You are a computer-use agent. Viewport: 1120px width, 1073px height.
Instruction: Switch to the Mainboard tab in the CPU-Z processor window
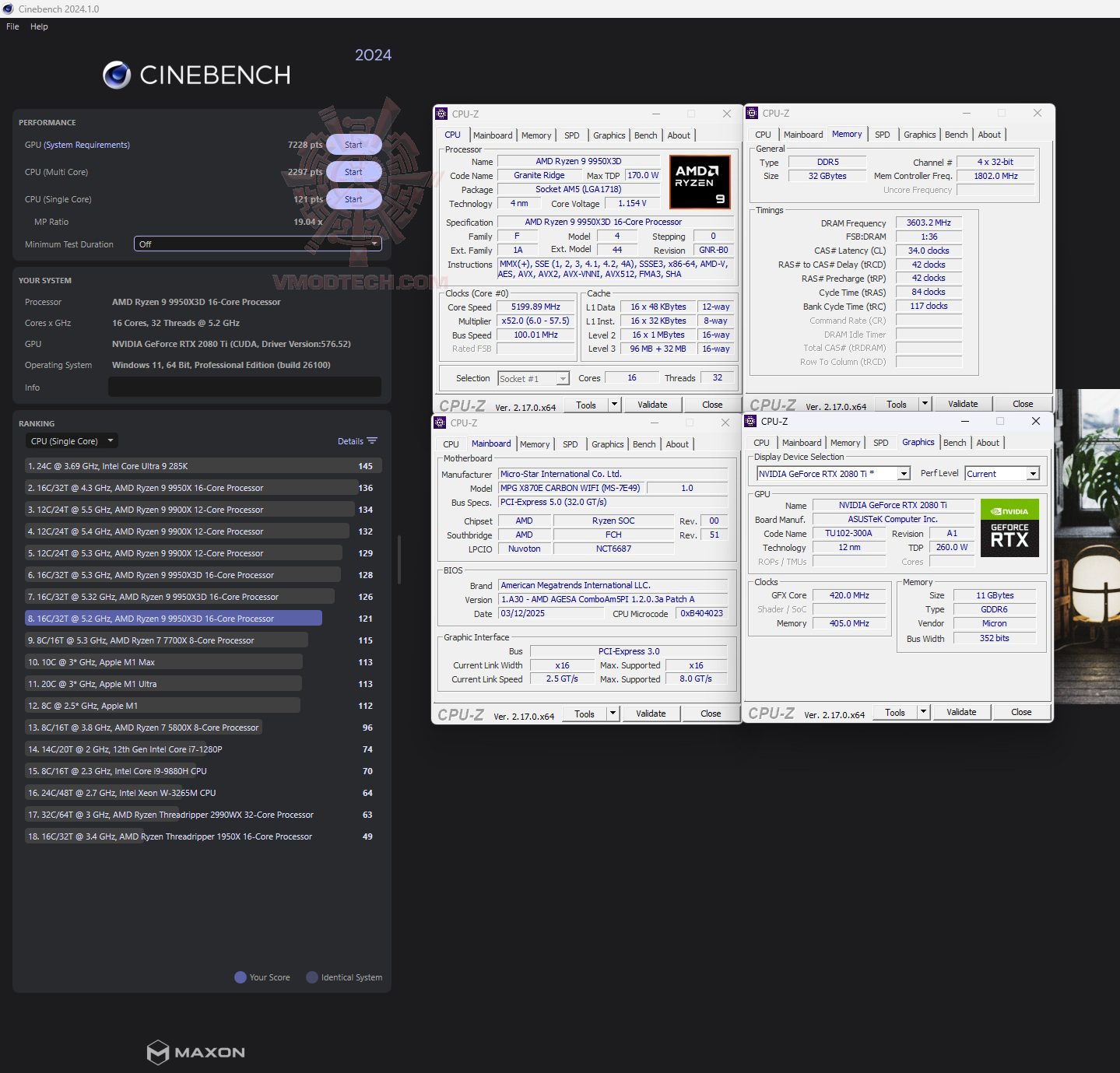coord(493,135)
